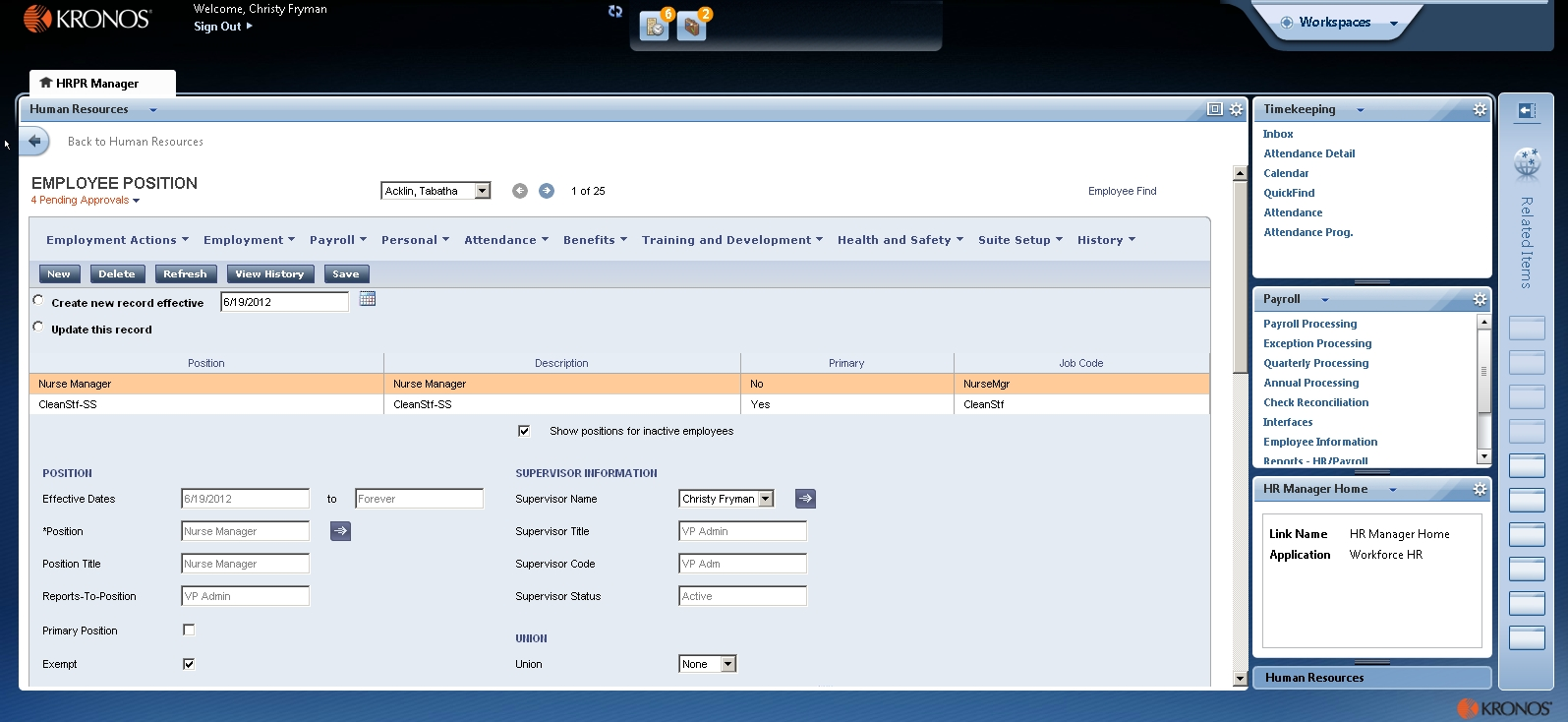Screen dimensions: 1568x722
Task: Click the View History button
Action: click(x=269, y=274)
